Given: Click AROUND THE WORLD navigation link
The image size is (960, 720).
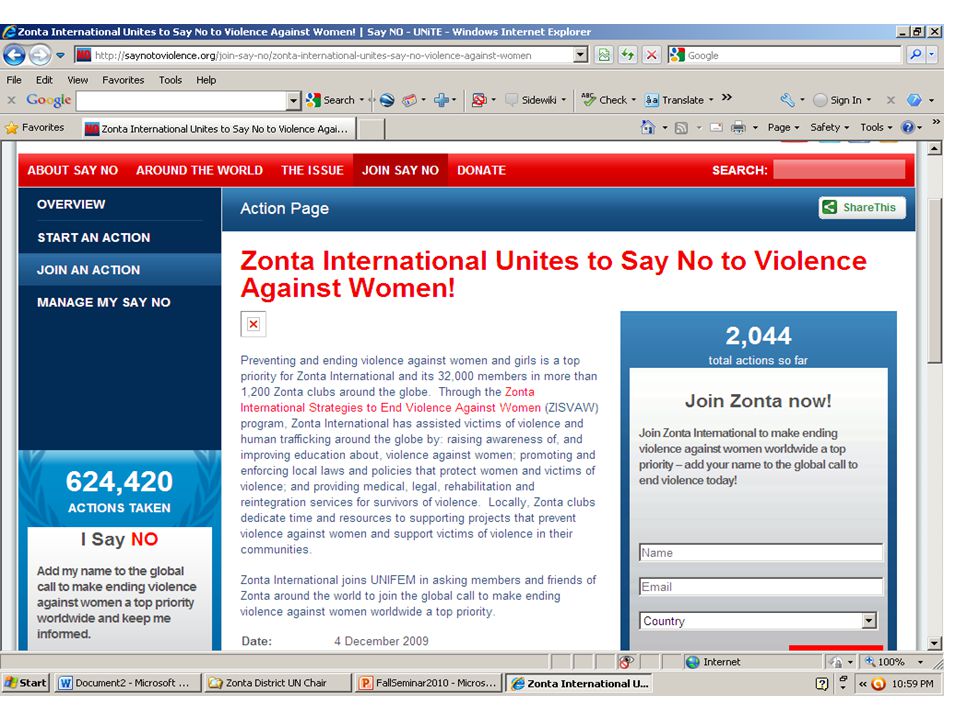Looking at the screenshot, I should tap(199, 170).
